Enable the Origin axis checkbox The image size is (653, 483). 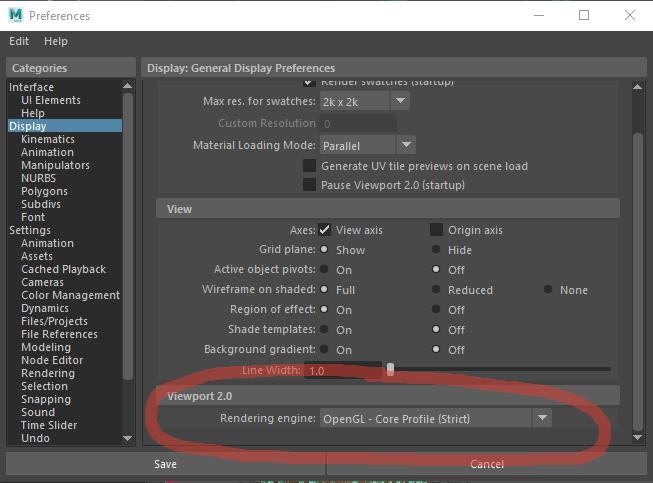pyautogui.click(x=437, y=230)
